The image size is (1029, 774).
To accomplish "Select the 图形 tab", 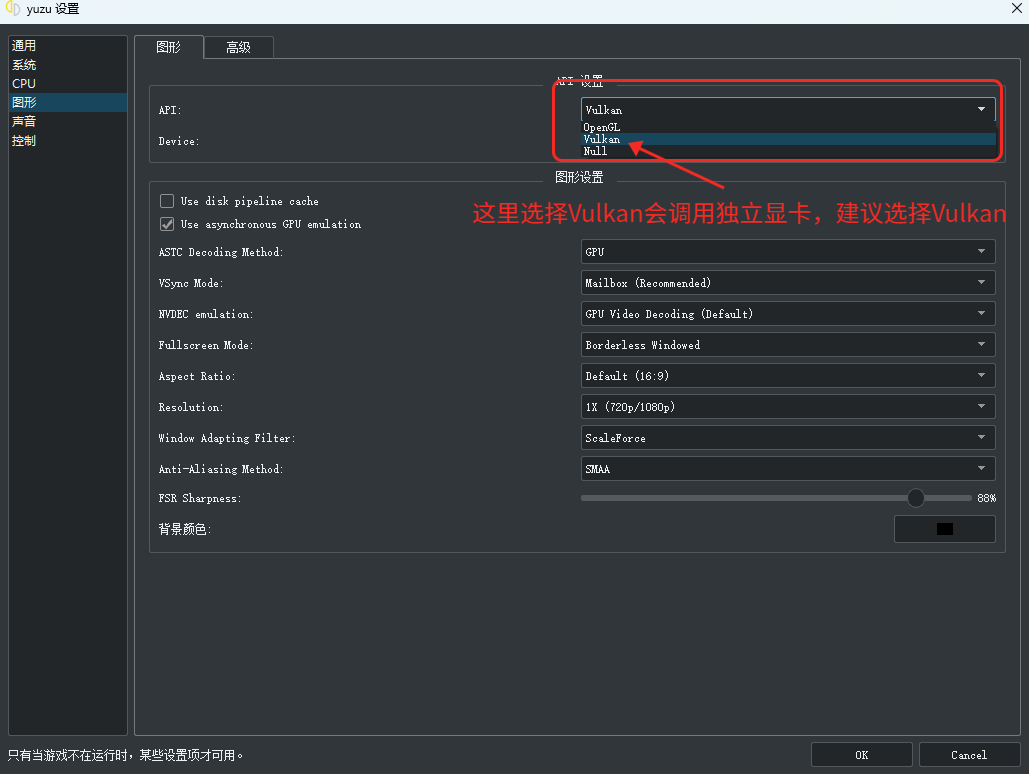I will coord(169,47).
